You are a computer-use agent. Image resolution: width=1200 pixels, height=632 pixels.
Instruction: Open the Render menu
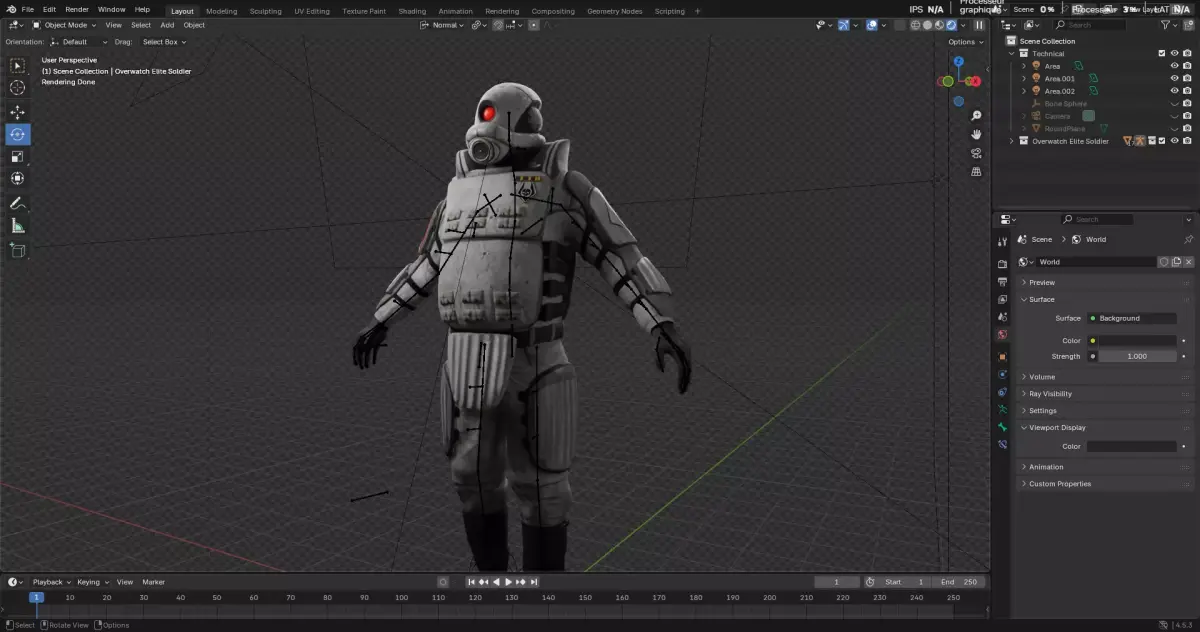click(x=77, y=9)
